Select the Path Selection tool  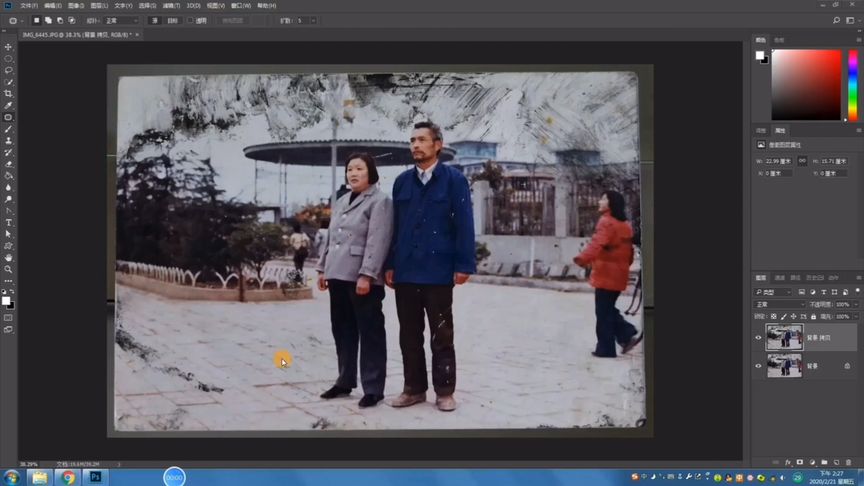8,234
